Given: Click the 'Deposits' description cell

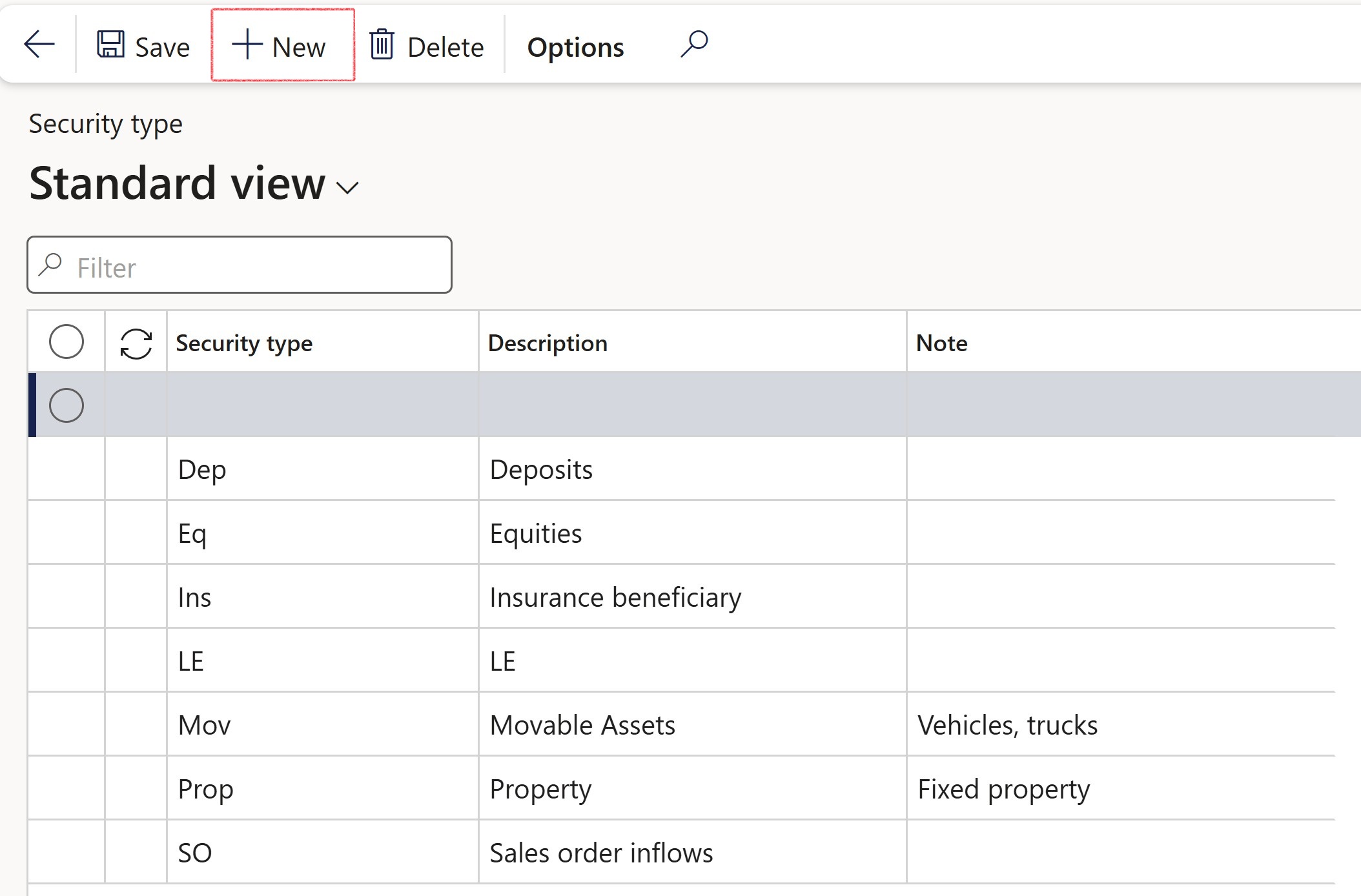Looking at the screenshot, I should 692,469.
